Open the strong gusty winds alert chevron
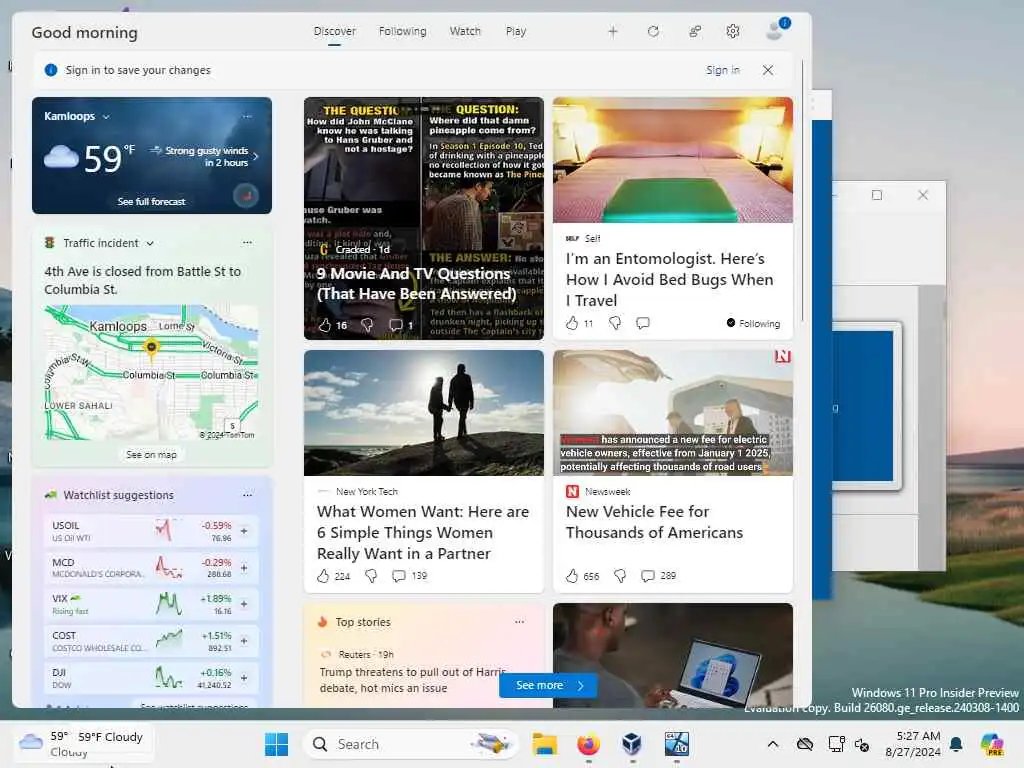 [x=256, y=156]
